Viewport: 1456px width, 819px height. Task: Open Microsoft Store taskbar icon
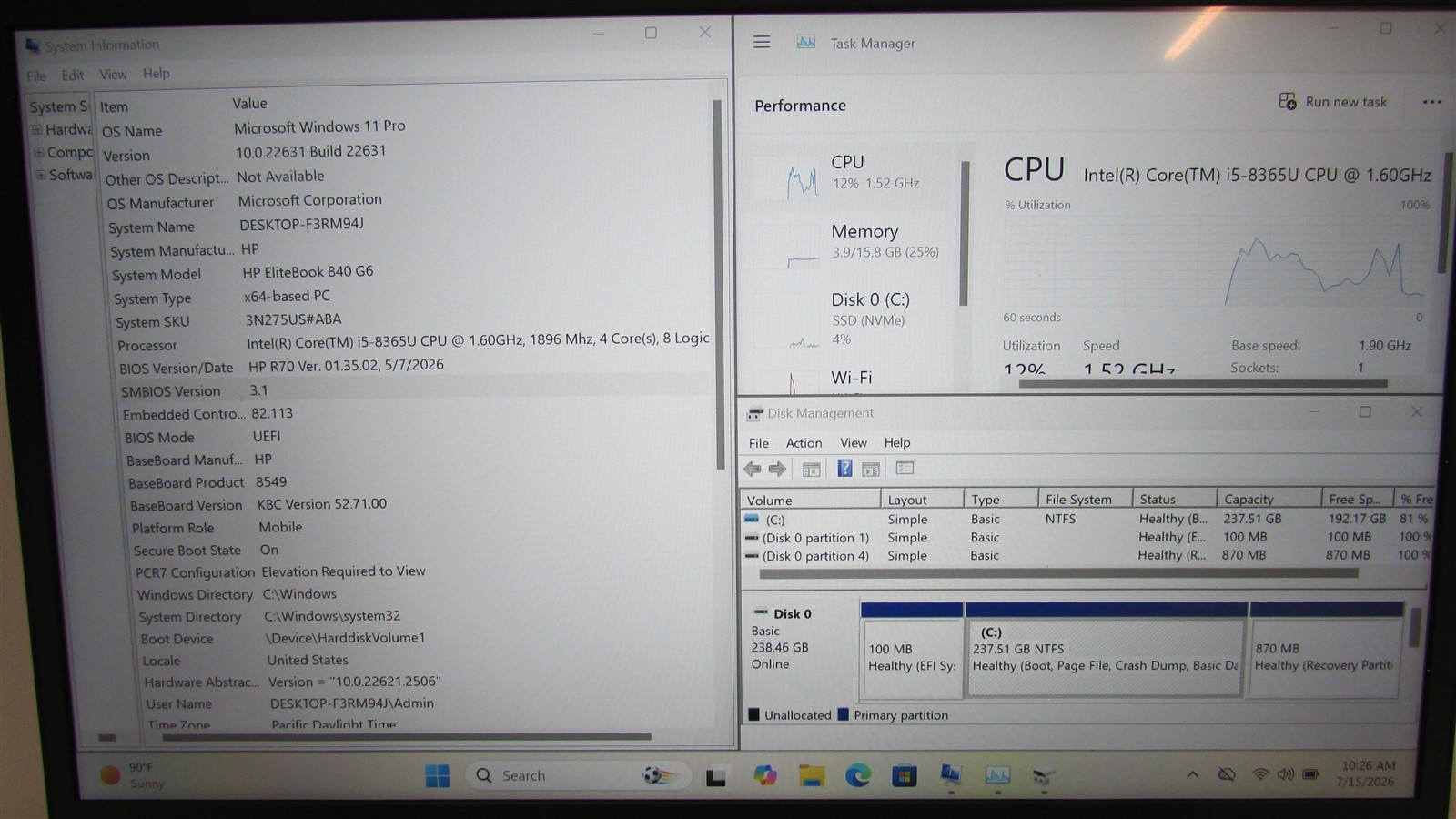click(x=904, y=775)
